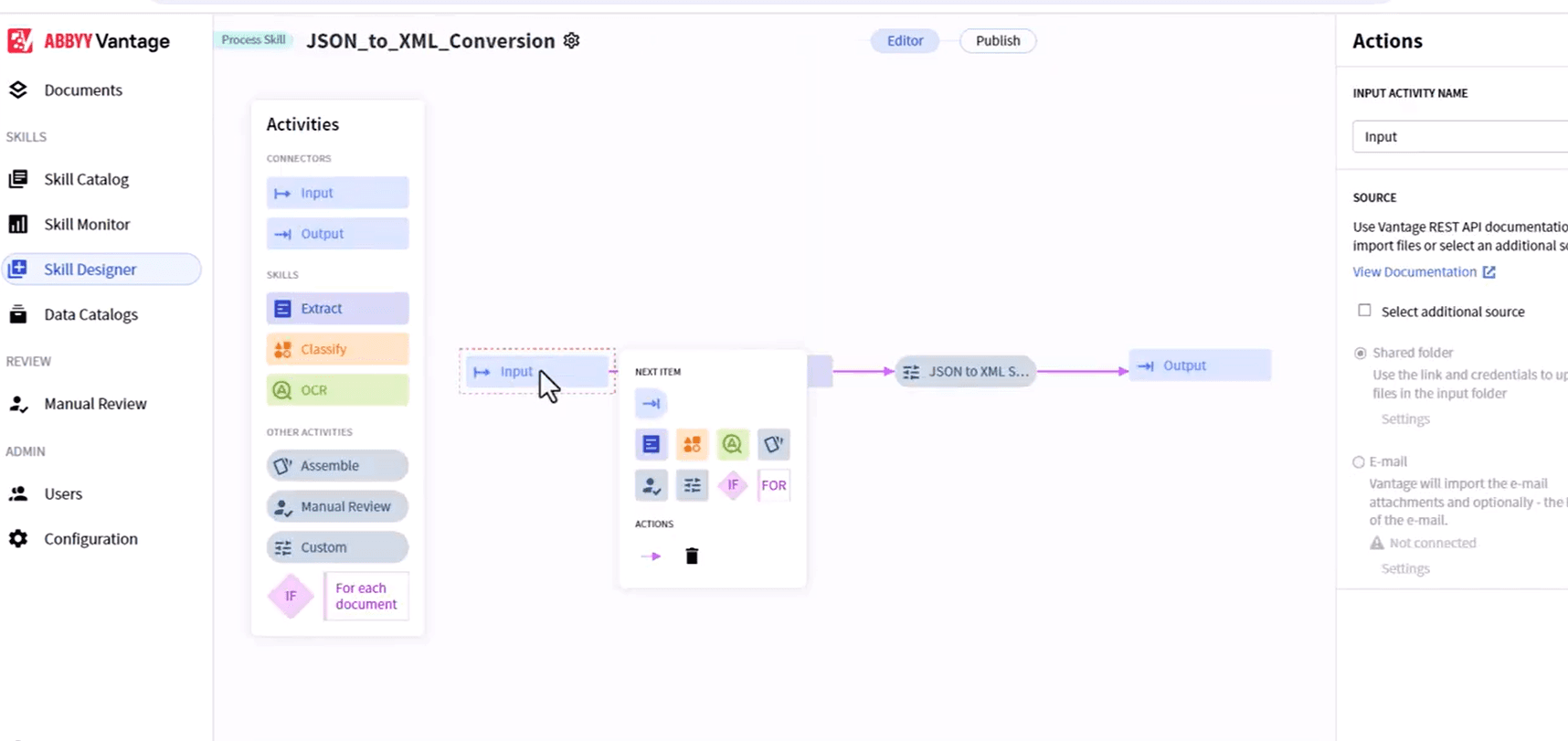Switch to the Editor tab
1568x741 pixels.
[905, 40]
